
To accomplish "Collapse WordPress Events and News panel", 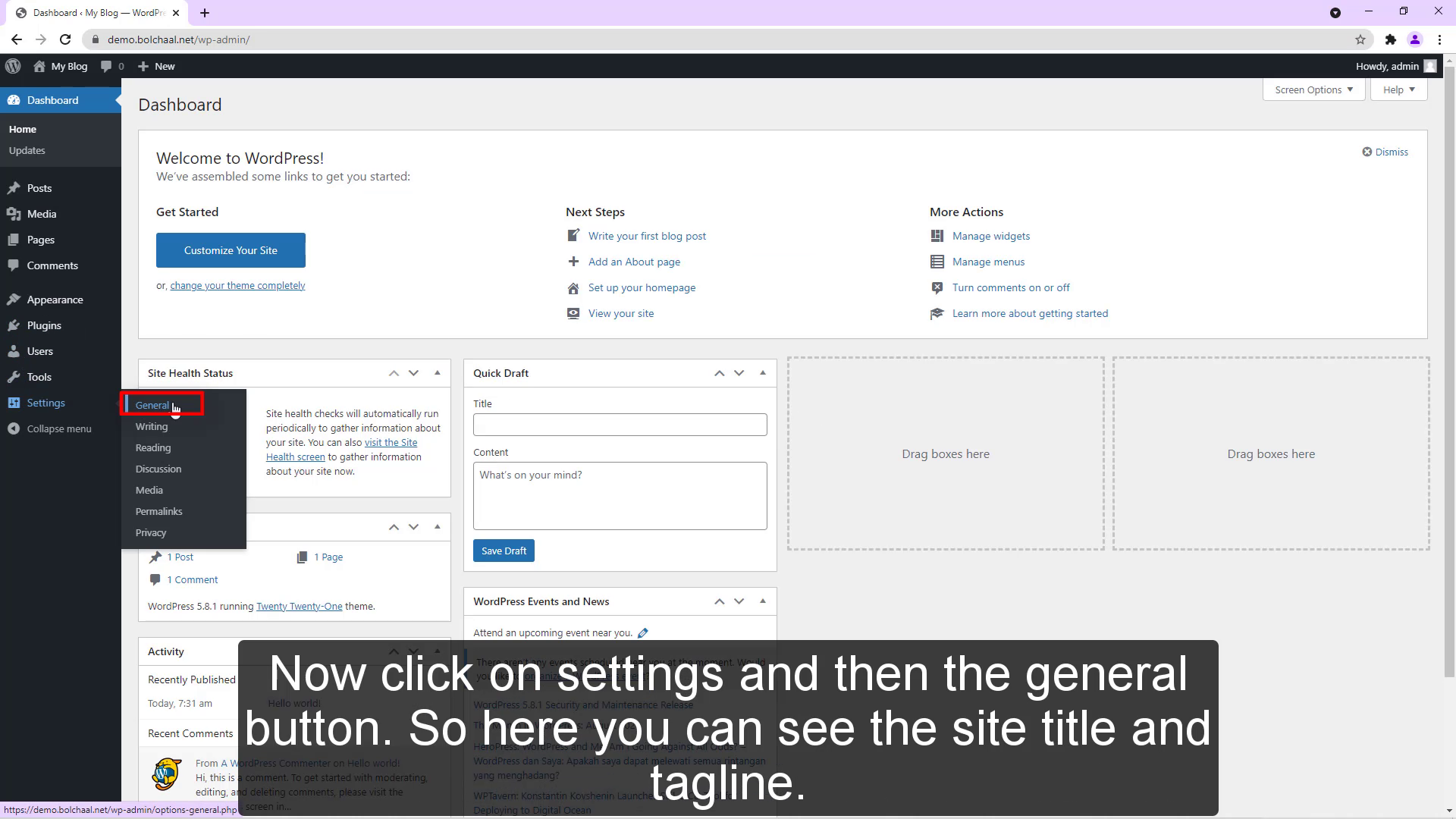I will point(763,601).
